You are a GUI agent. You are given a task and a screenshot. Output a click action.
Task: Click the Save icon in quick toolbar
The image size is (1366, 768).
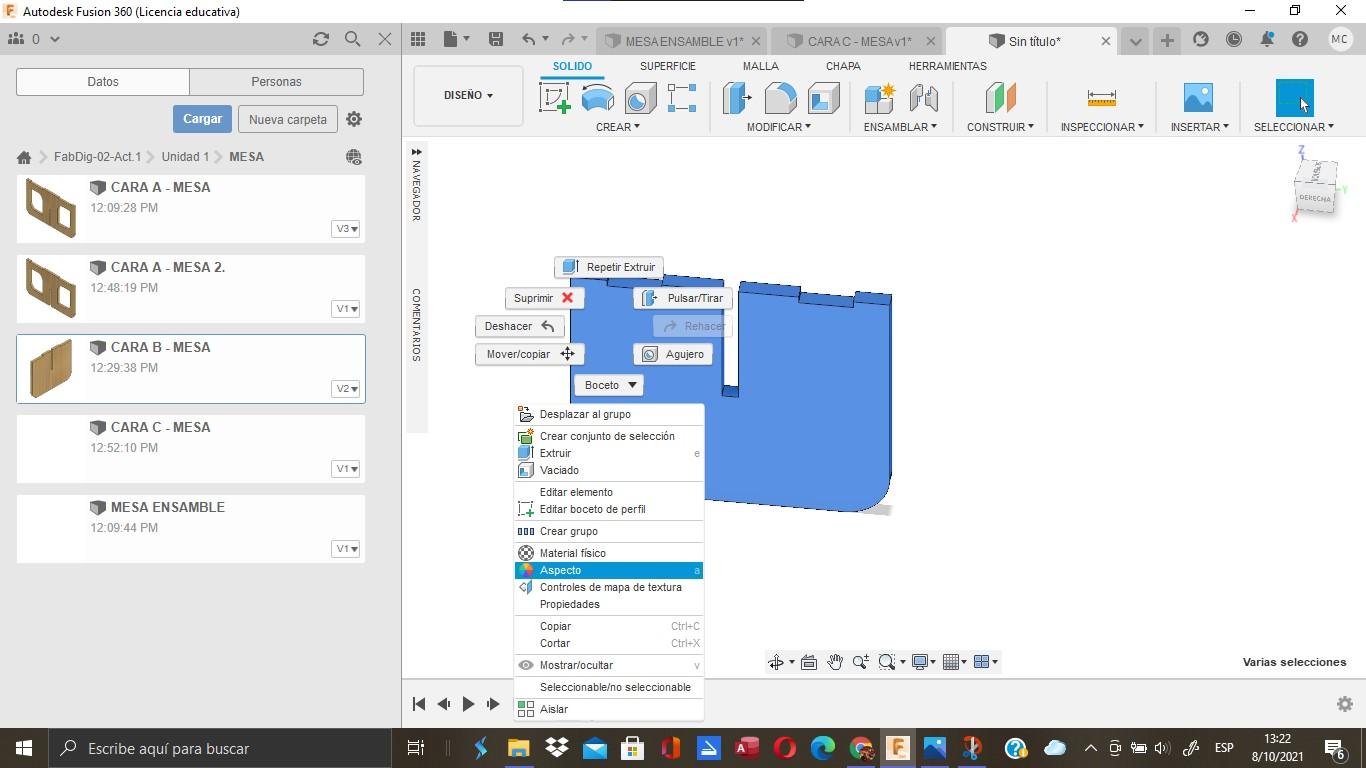tap(495, 39)
